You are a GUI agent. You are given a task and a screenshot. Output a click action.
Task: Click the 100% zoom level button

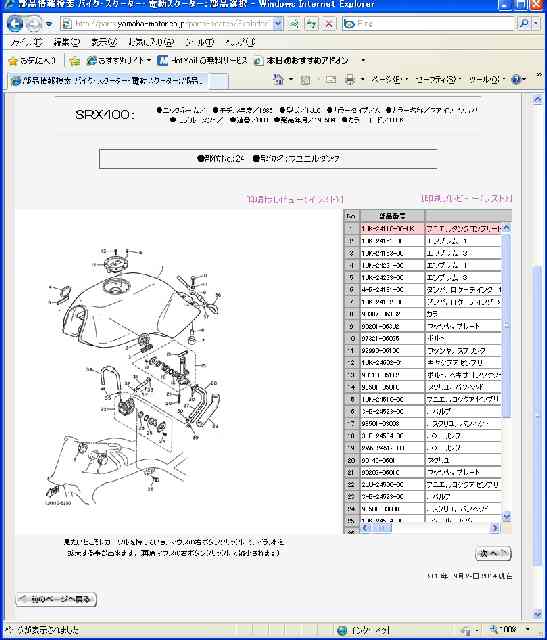click(505, 630)
